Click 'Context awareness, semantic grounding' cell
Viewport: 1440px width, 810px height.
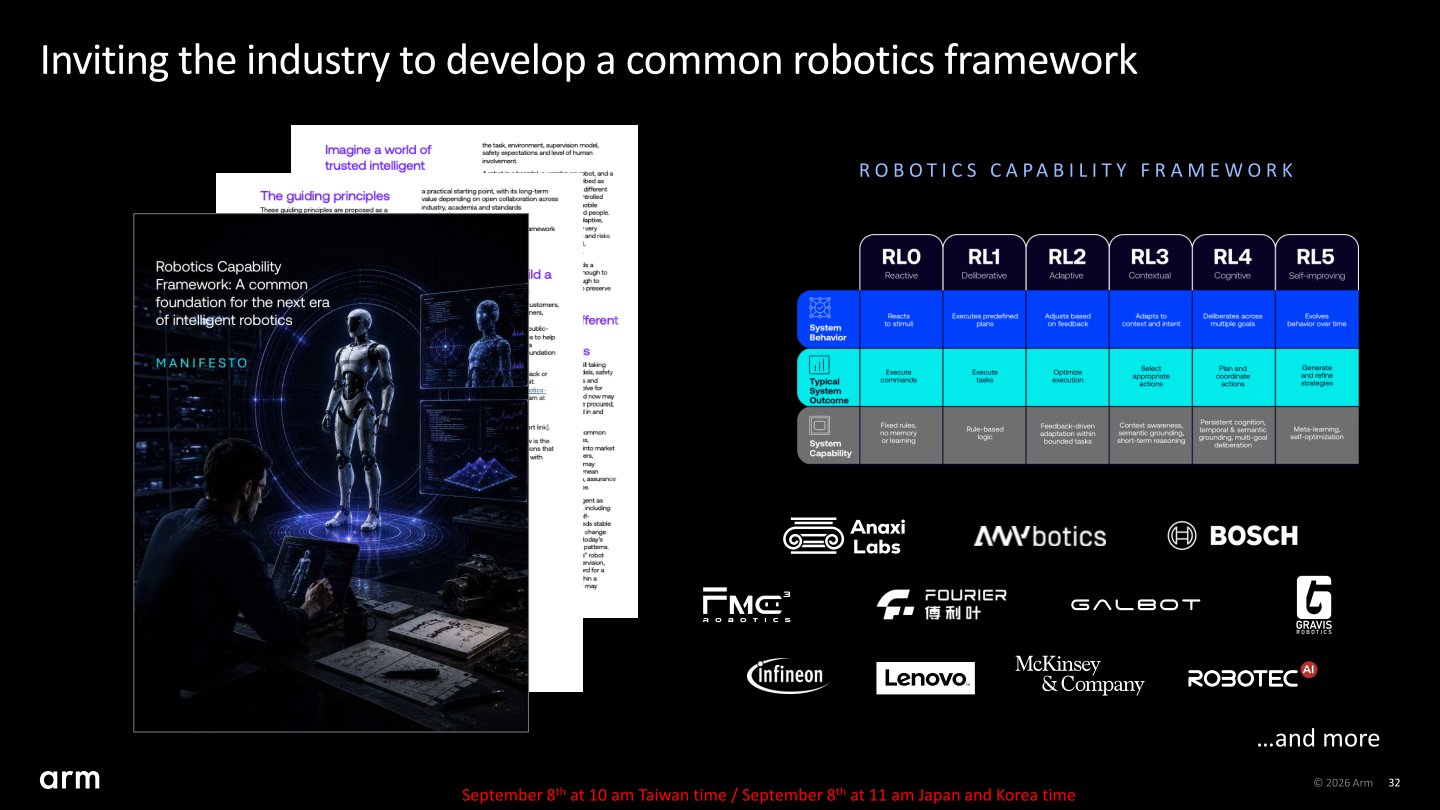point(1150,435)
